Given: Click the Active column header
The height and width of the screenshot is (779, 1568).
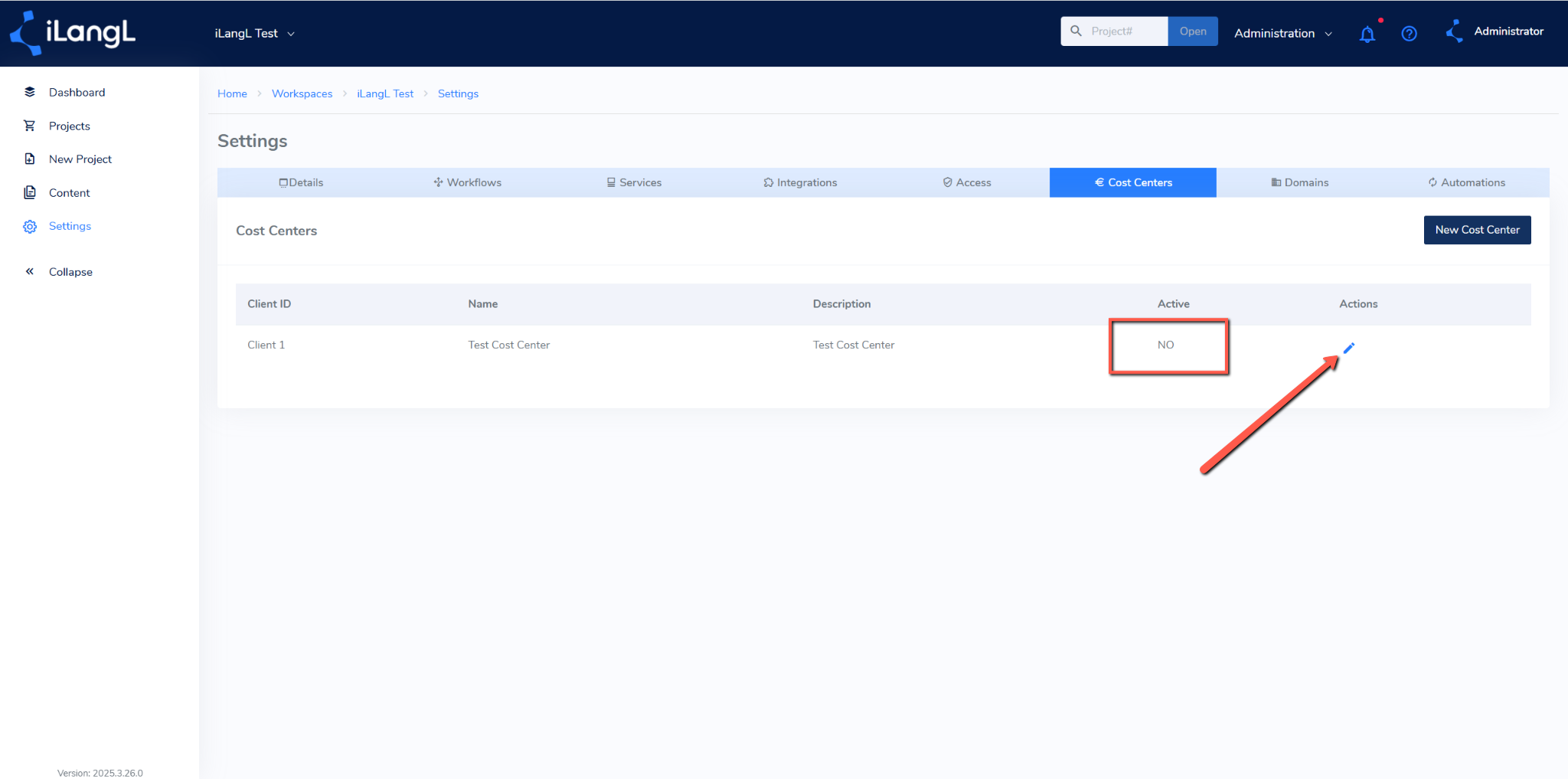Looking at the screenshot, I should tap(1173, 304).
